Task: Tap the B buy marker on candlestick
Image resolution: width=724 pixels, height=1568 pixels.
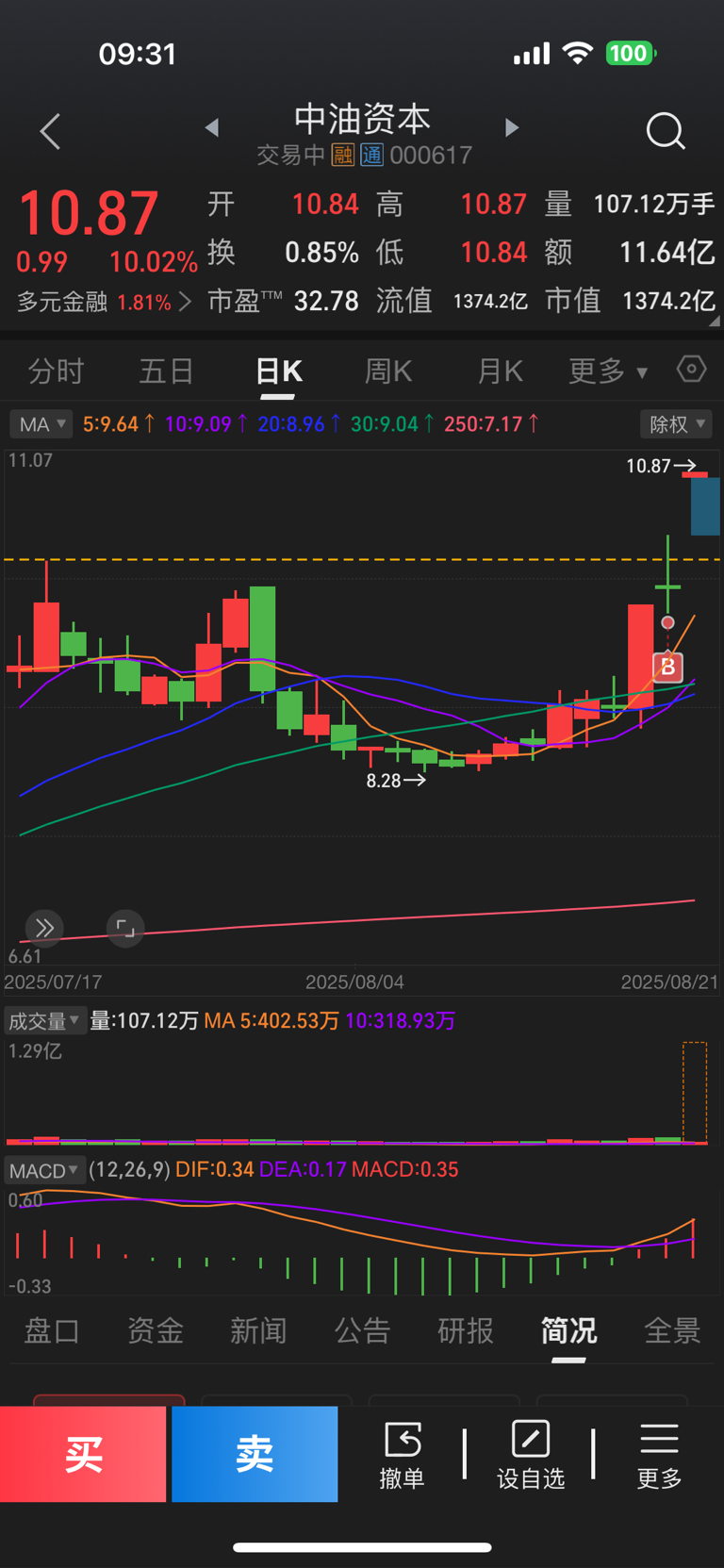Action: click(668, 668)
